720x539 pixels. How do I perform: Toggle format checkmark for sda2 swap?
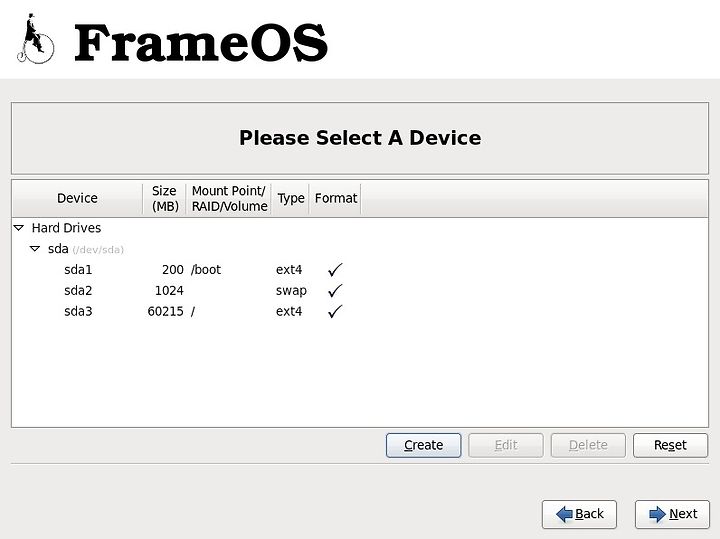(335, 290)
